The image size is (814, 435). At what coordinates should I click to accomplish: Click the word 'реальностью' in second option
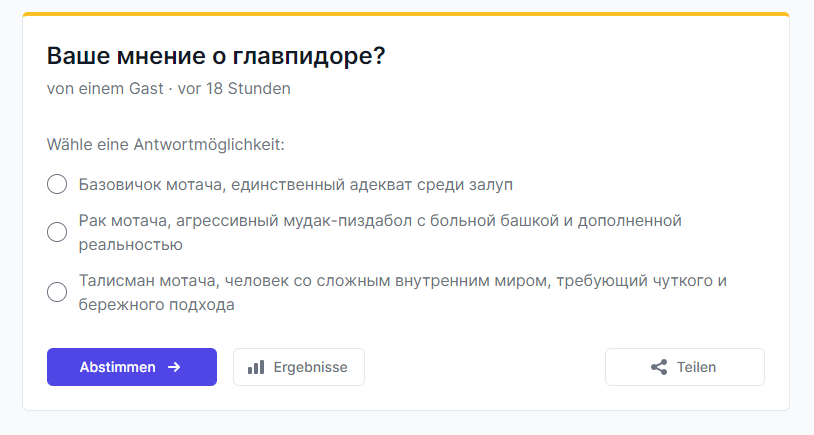(131, 244)
